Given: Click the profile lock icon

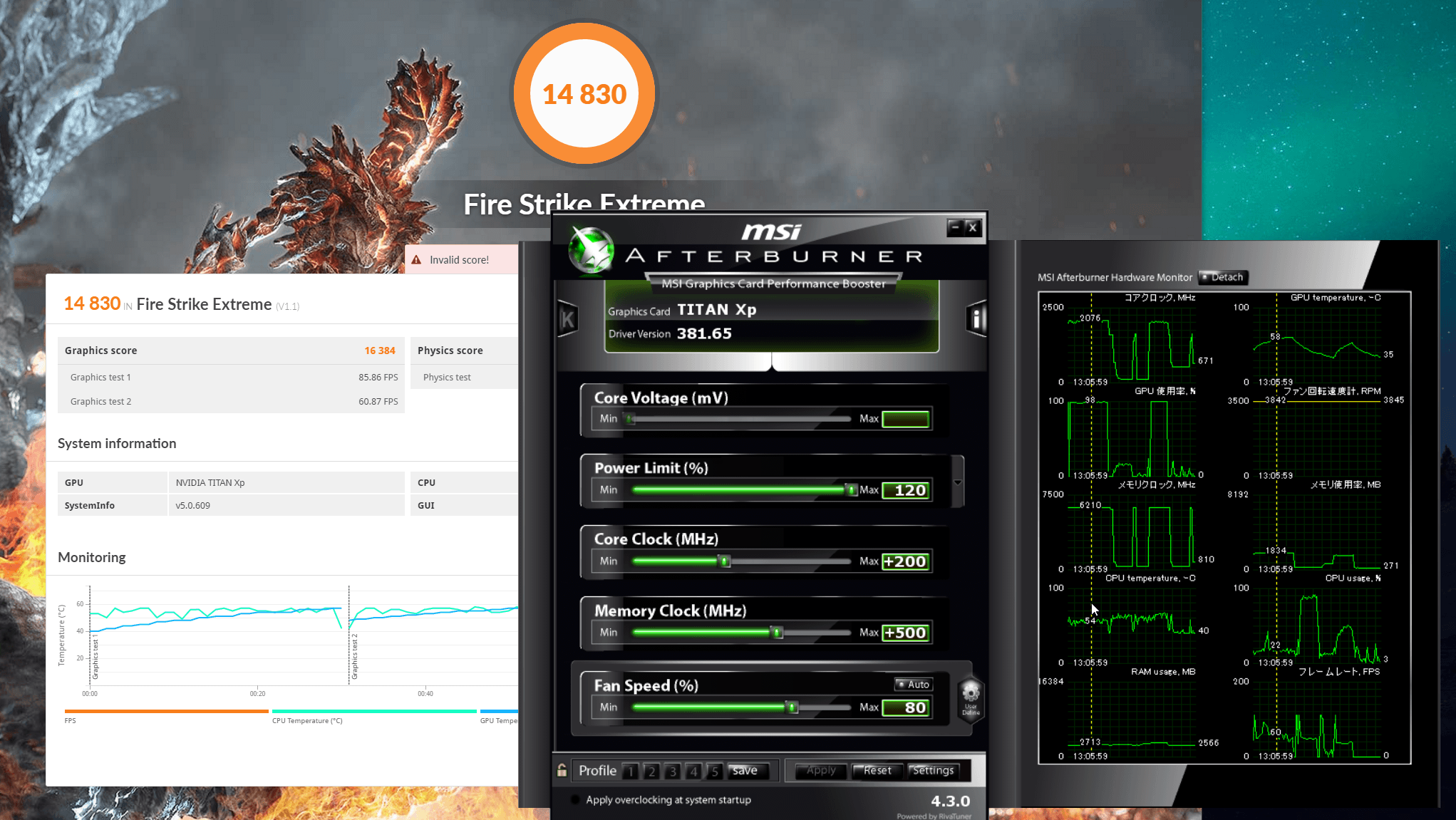Looking at the screenshot, I should 562,770.
